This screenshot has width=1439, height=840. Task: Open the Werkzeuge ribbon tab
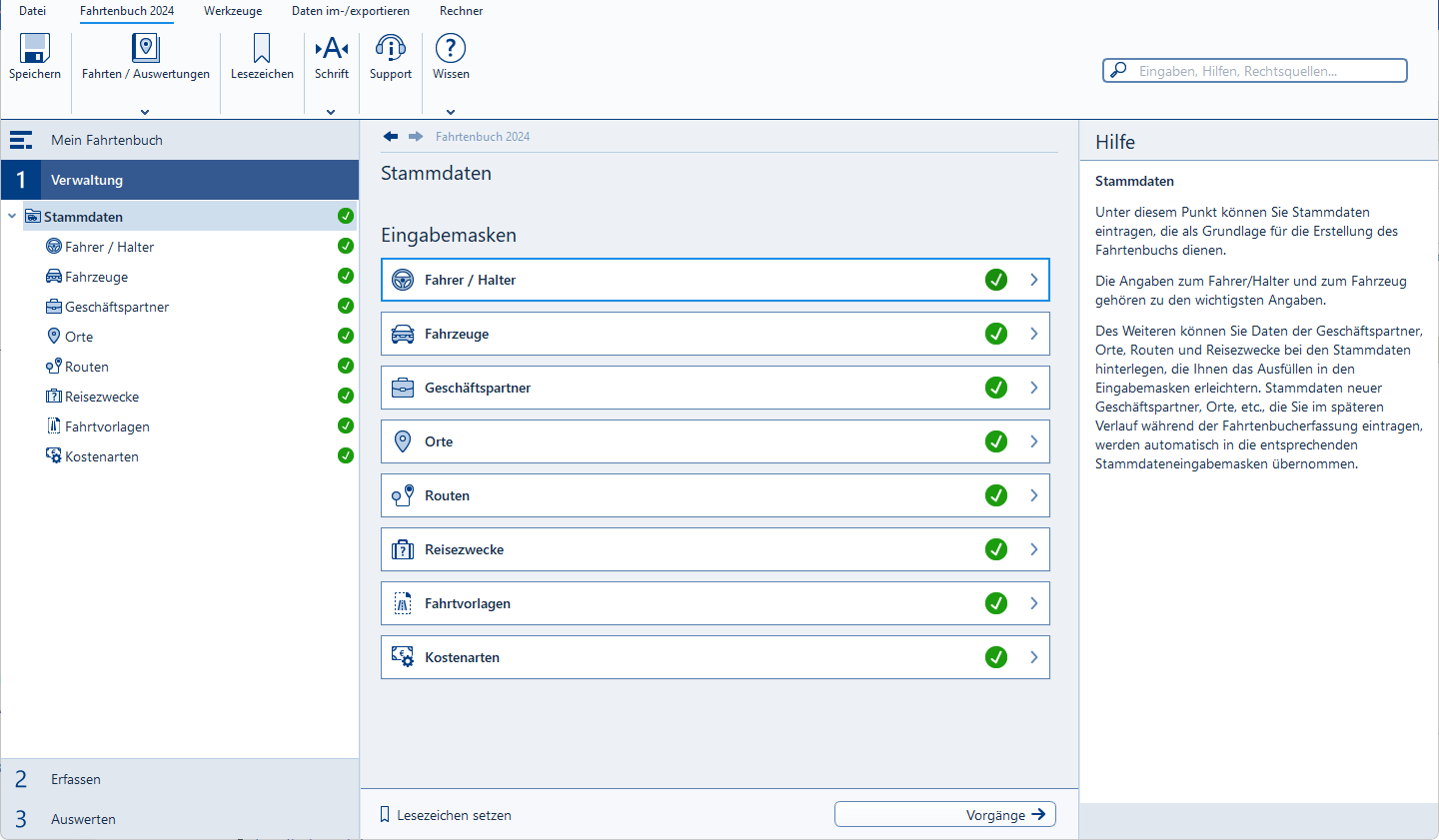tap(233, 11)
